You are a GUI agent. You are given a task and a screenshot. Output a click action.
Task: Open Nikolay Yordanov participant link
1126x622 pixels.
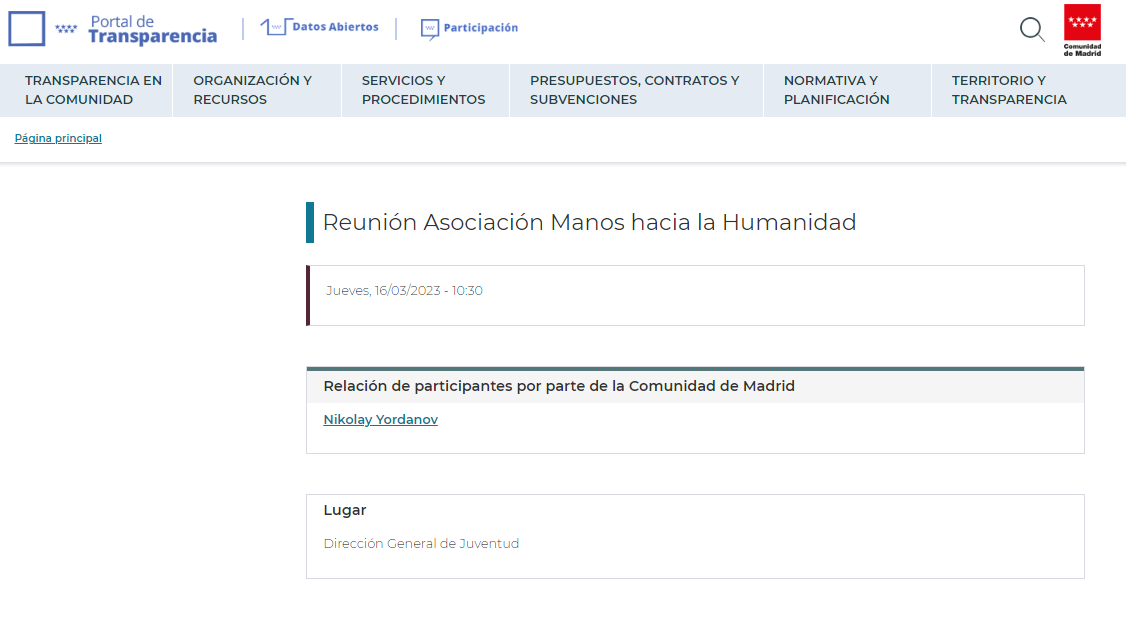click(x=381, y=419)
